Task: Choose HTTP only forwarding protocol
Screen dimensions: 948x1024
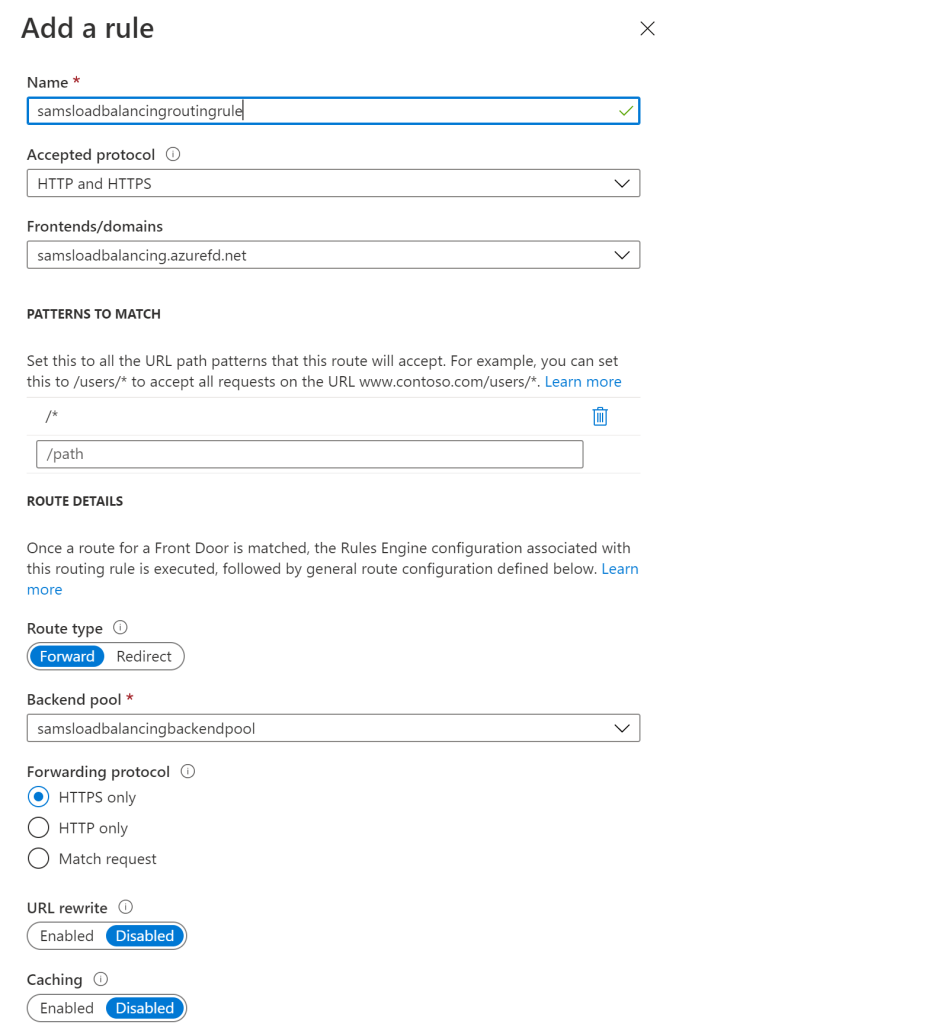Action: click(39, 828)
